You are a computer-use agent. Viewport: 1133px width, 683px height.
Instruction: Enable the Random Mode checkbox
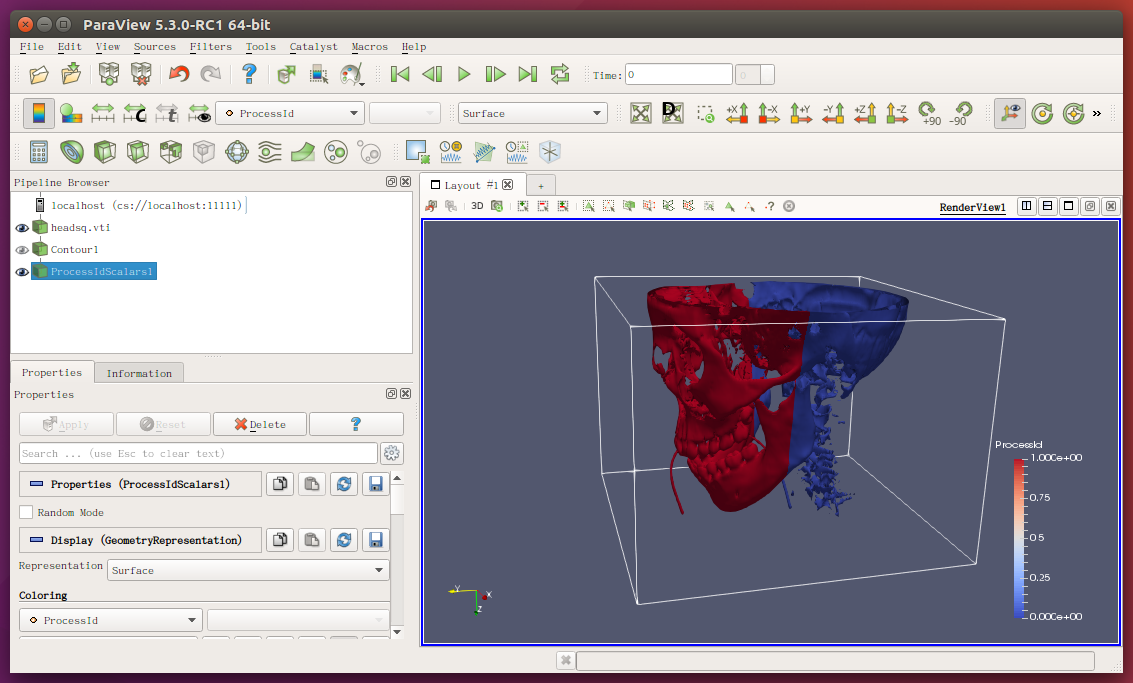[x=27, y=512]
